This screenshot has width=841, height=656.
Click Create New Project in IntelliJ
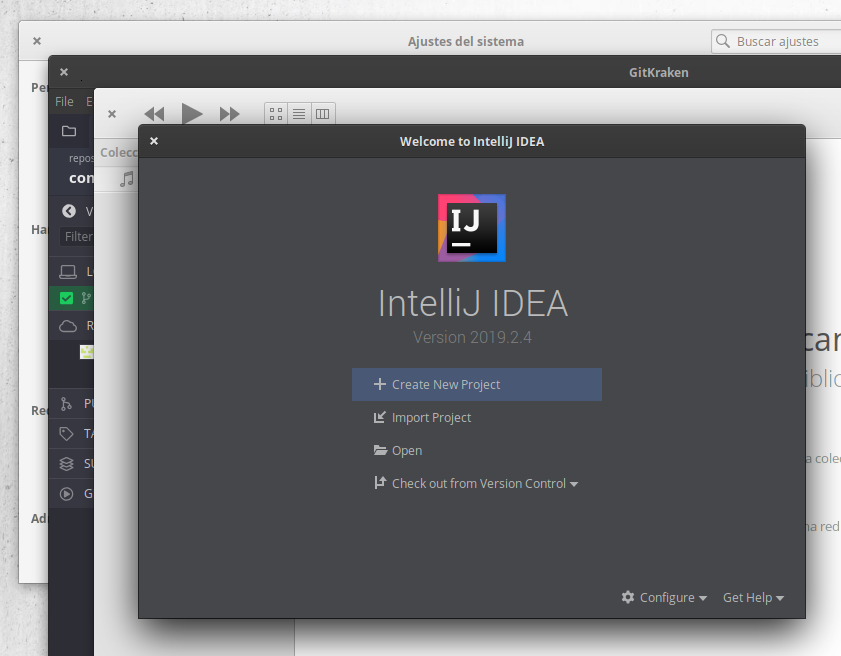(476, 385)
